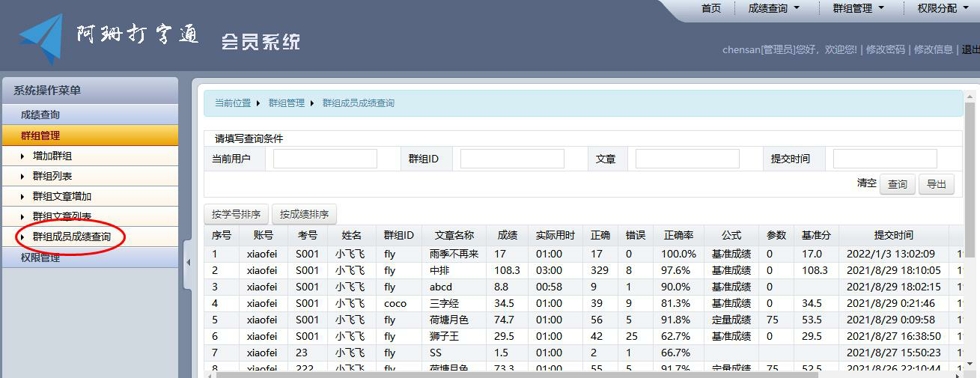Collapse the 群组管理 sidebar section

click(x=90, y=136)
